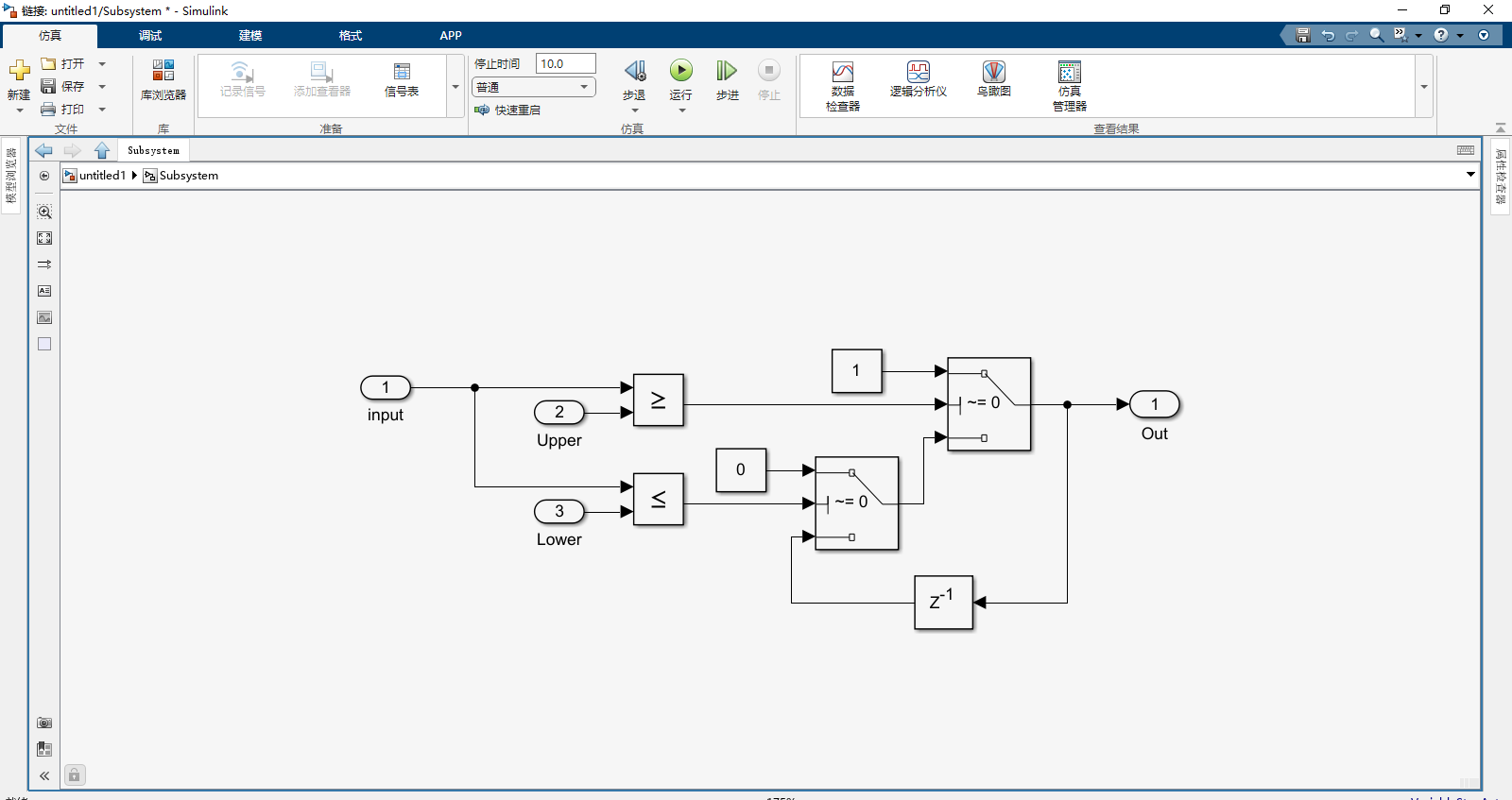Click the sample time arrows palette icon
The width and height of the screenshot is (1512, 800).
pos(44,264)
